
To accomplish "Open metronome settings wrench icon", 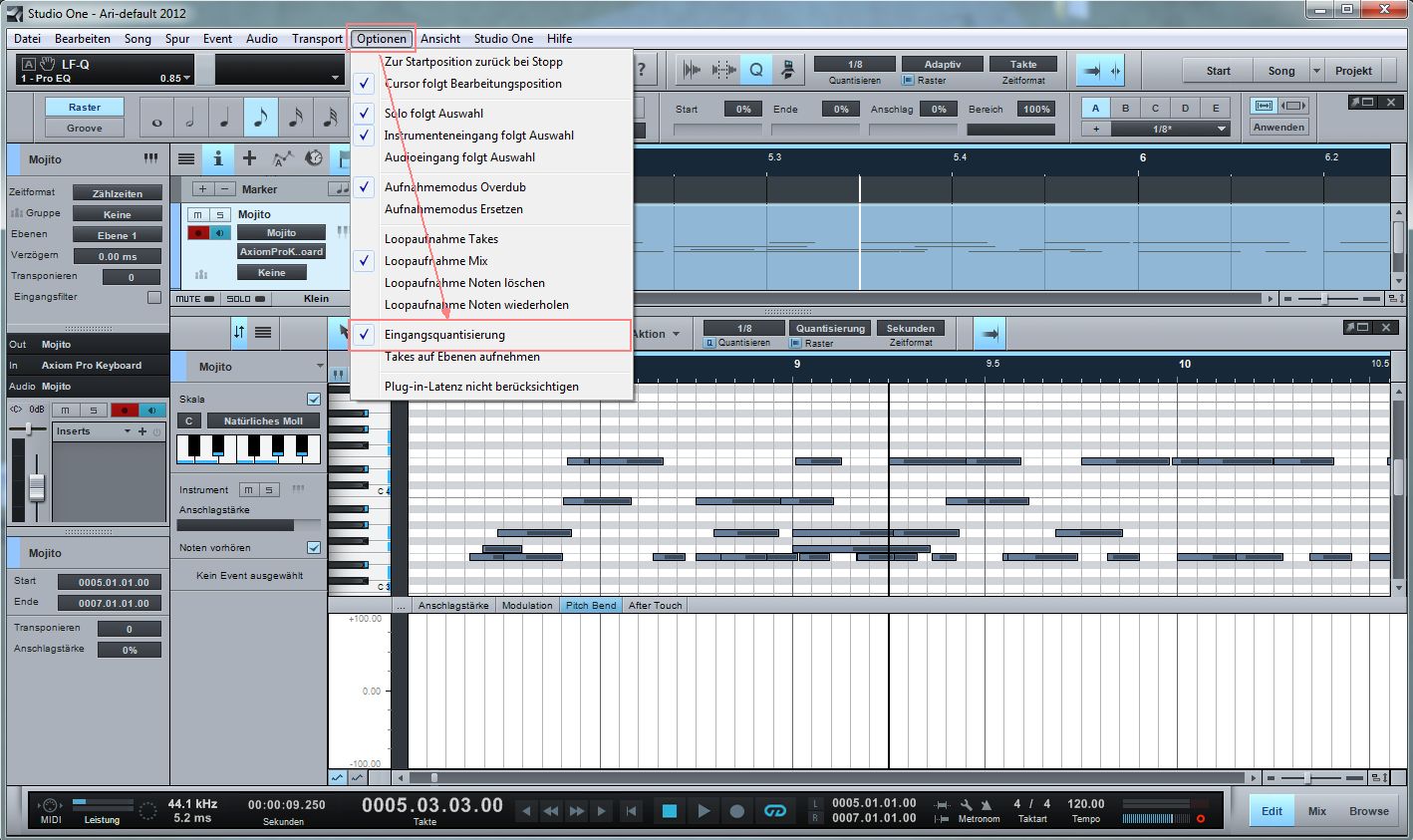I will pos(967,804).
